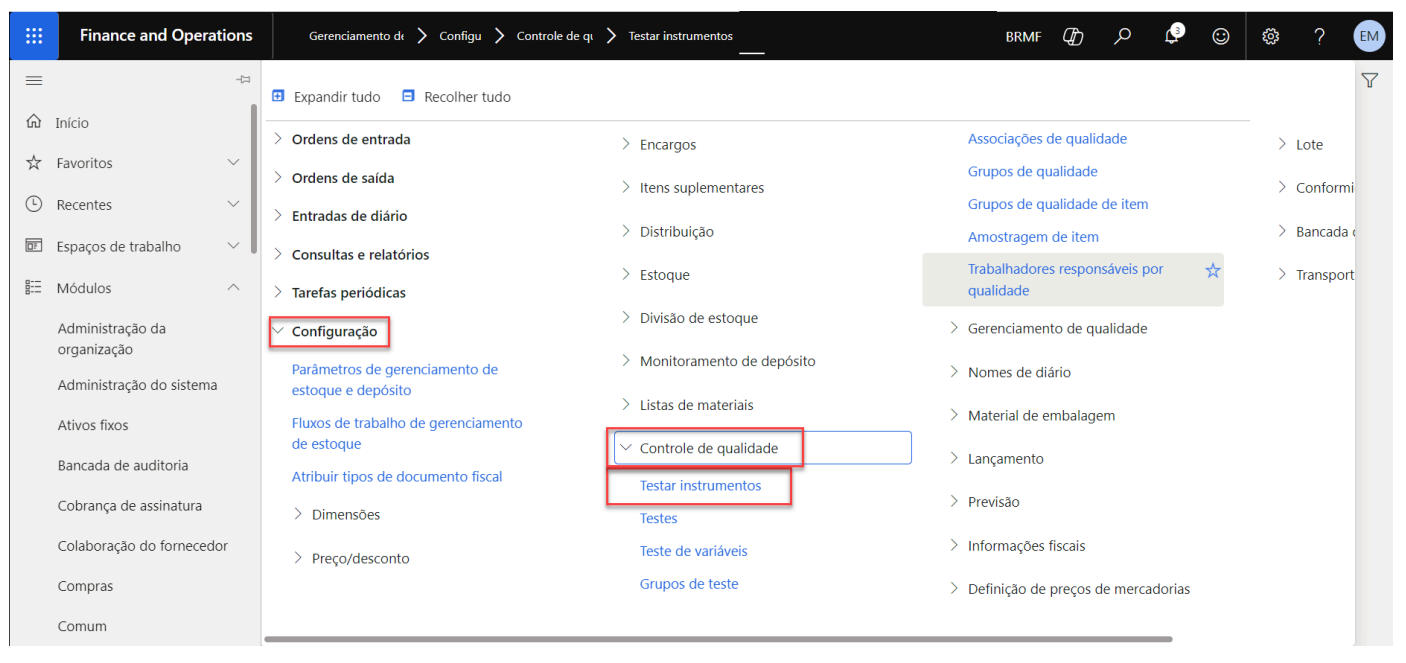Click the feedback smiley icon
The image size is (1406, 663).
(x=1220, y=36)
